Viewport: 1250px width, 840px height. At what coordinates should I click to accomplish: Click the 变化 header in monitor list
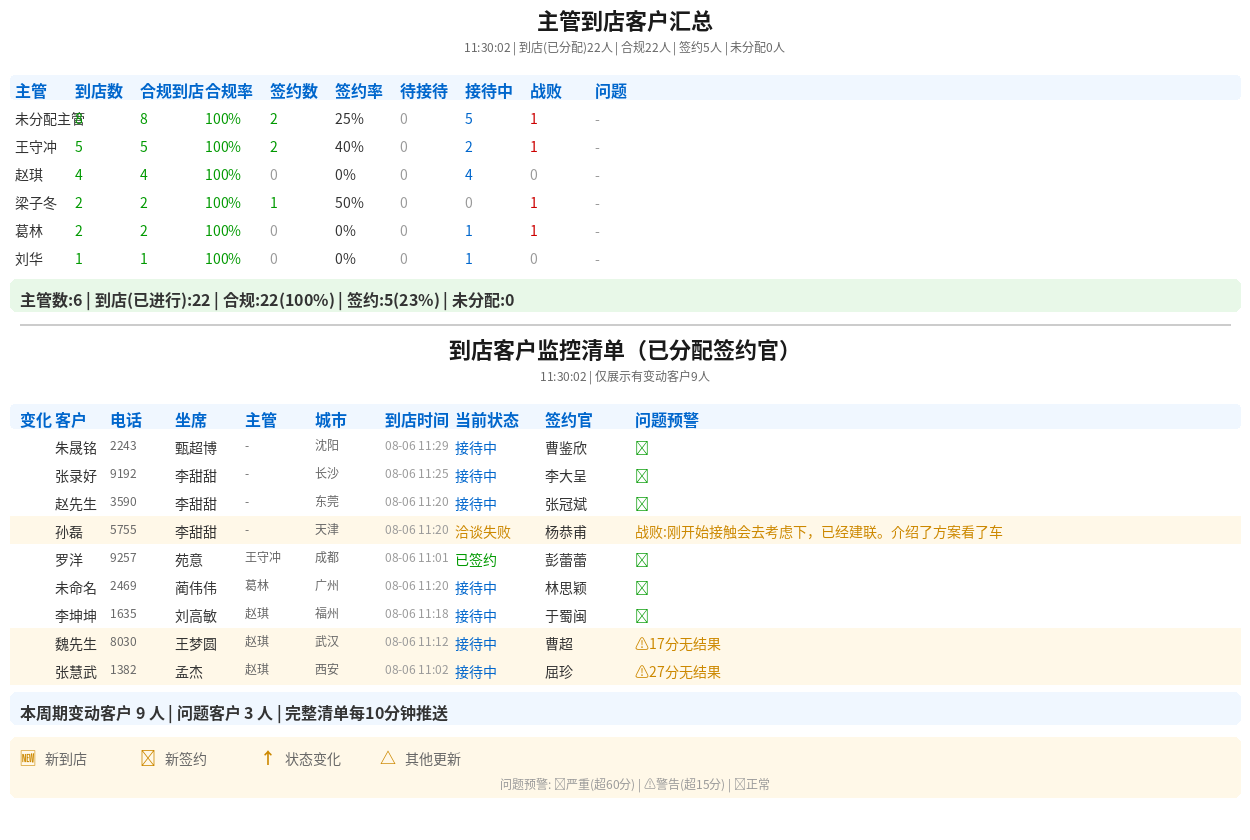point(36,420)
